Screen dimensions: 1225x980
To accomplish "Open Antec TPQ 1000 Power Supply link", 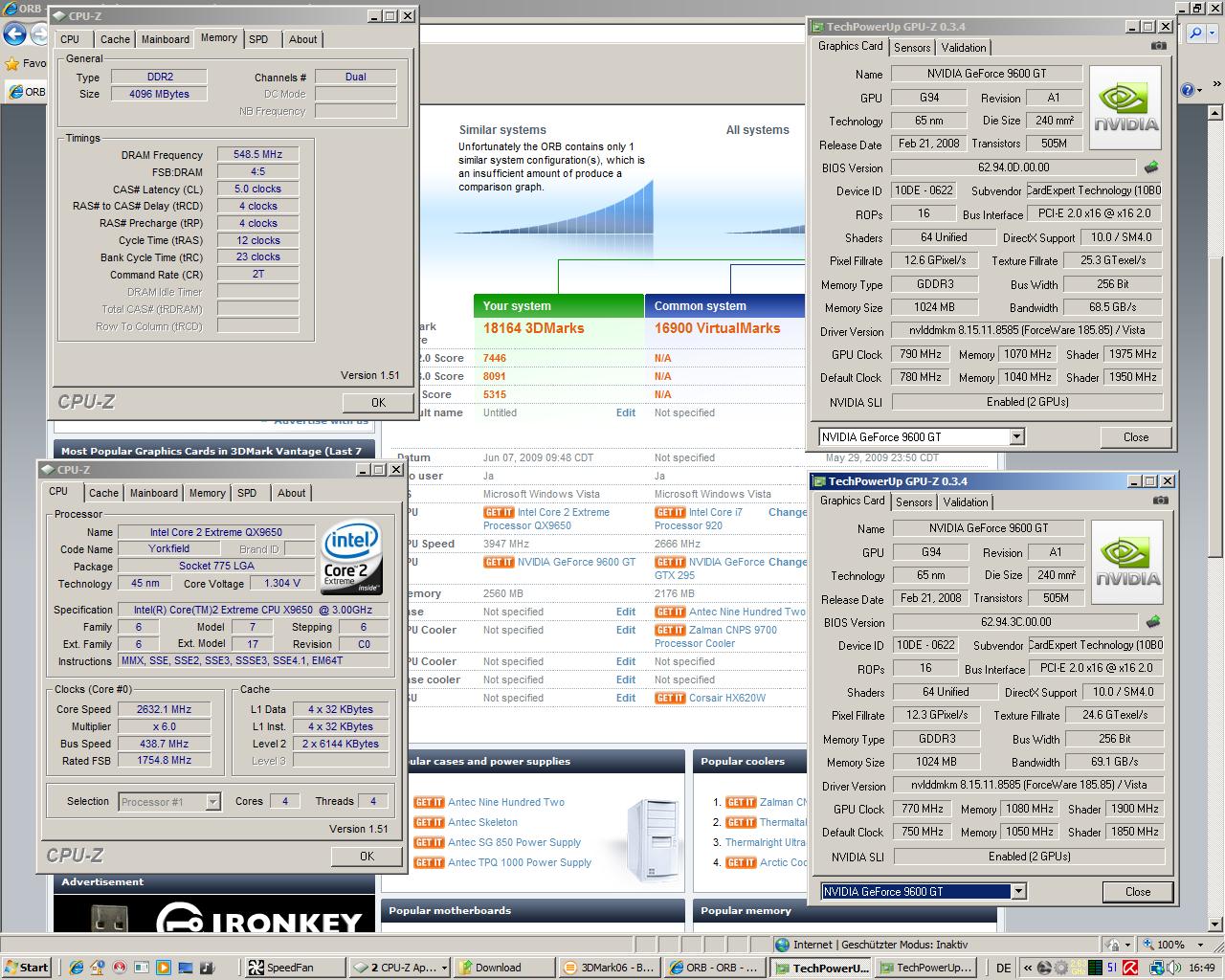I will (x=520, y=863).
